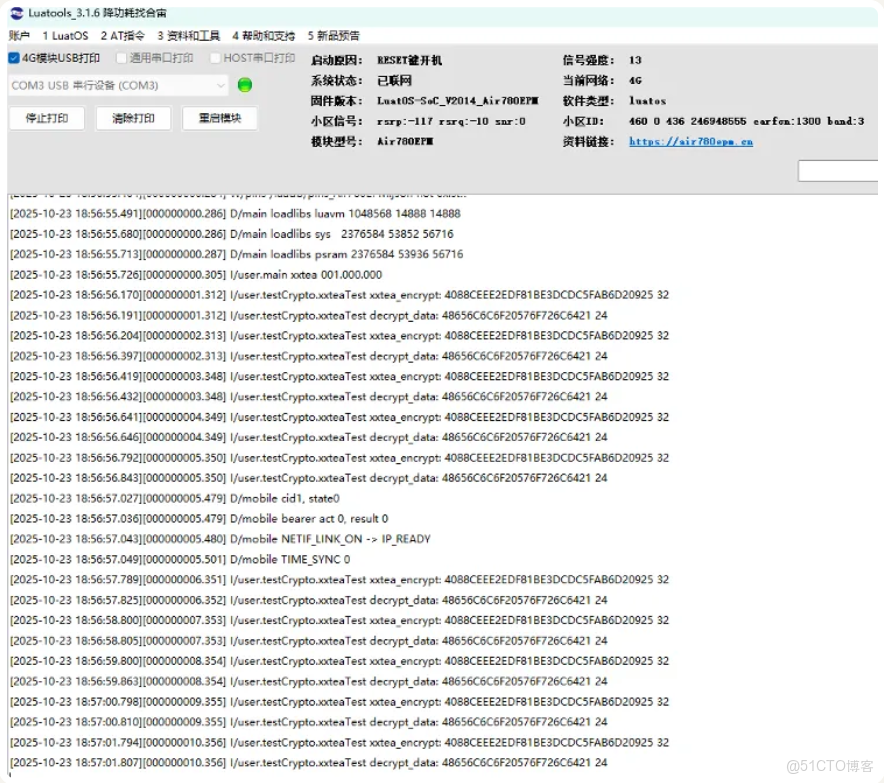Screen dimensions: 884x783
Task: Click the 重启模块 button
Action: point(220,118)
